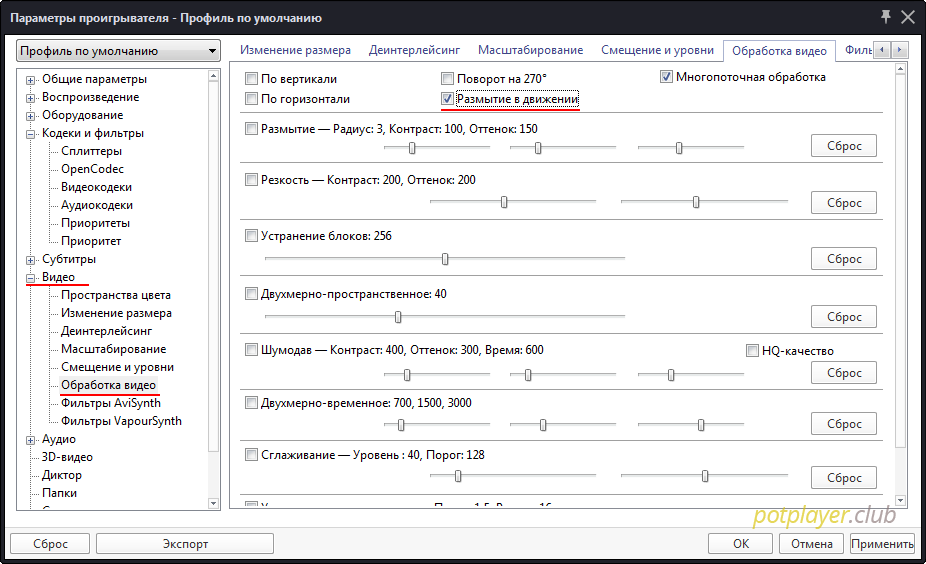Select Фильтры AviSynth in the tree
This screenshot has height=564, width=926.
pyautogui.click(x=110, y=403)
